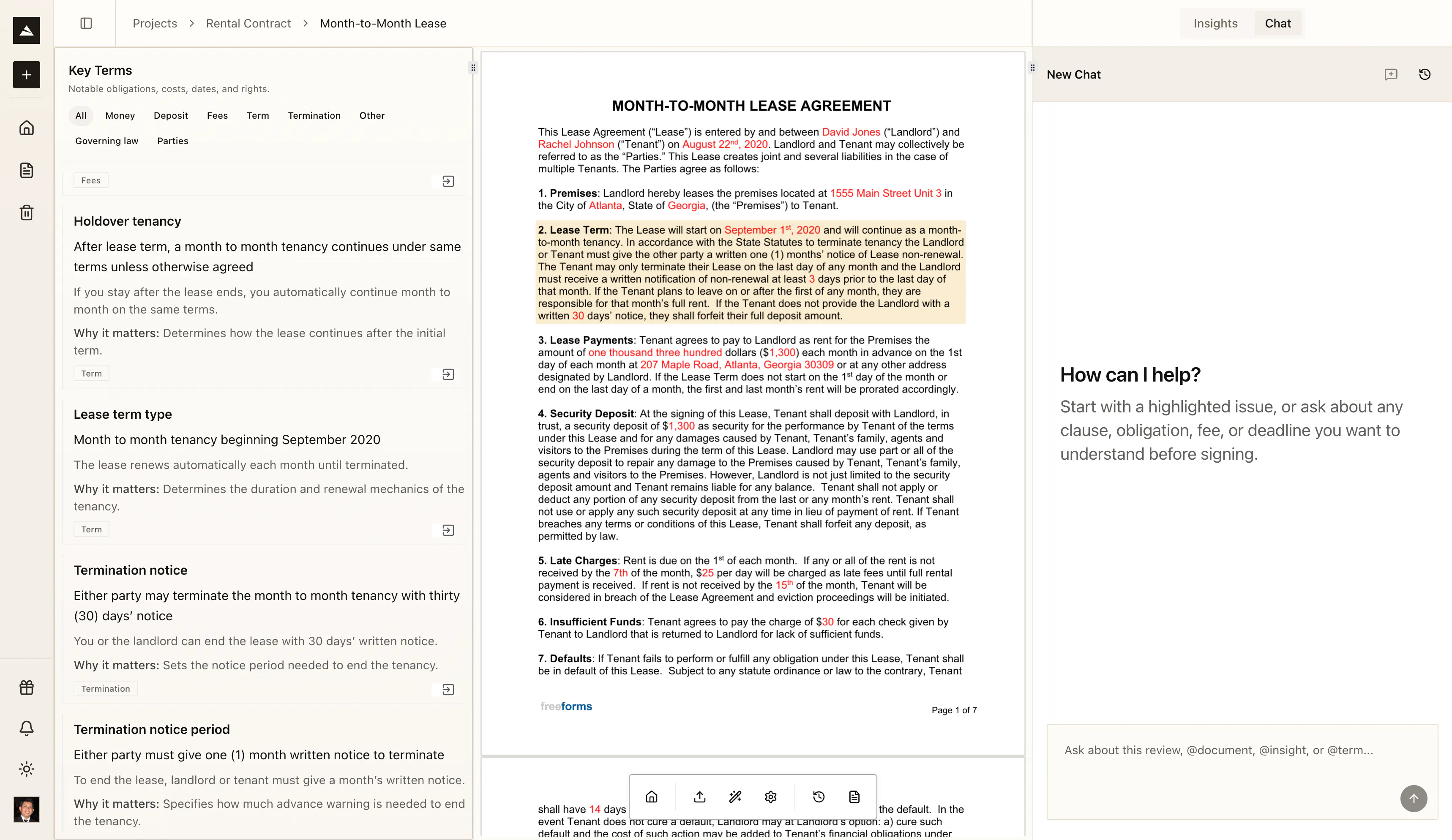Click the Page 1 of 7 indicator

pos(954,710)
